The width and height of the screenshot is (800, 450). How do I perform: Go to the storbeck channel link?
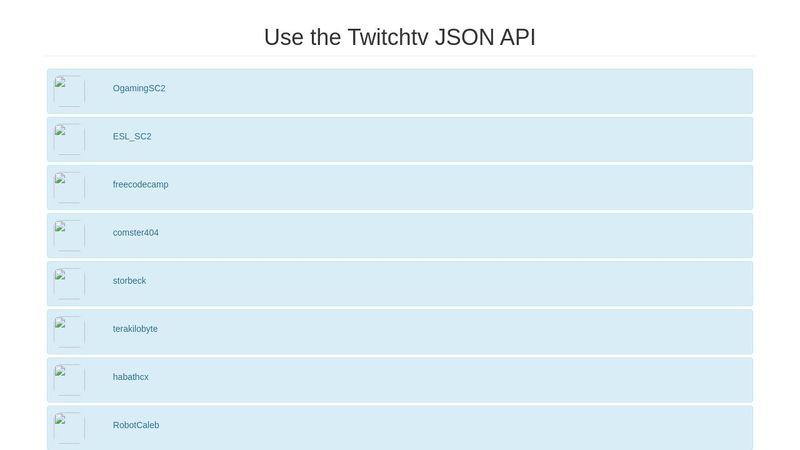(x=129, y=281)
